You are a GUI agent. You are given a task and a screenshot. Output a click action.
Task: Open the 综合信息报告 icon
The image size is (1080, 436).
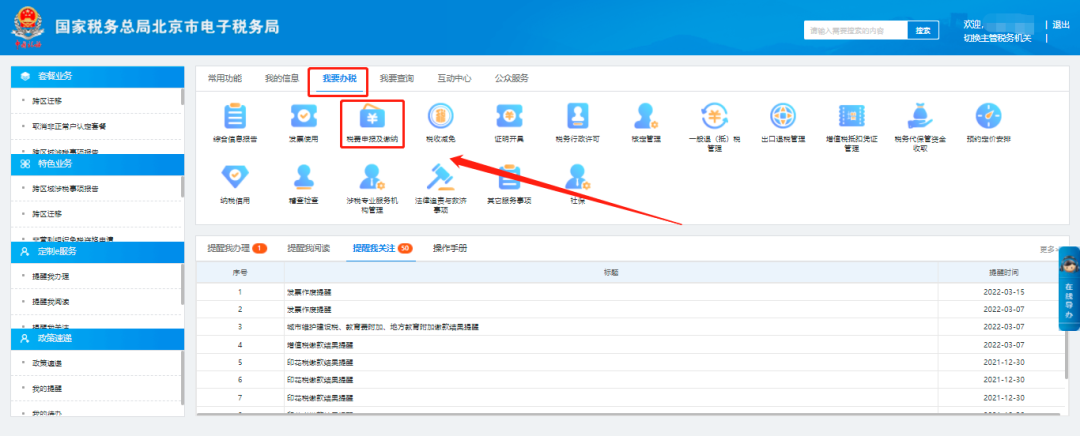tap(235, 116)
